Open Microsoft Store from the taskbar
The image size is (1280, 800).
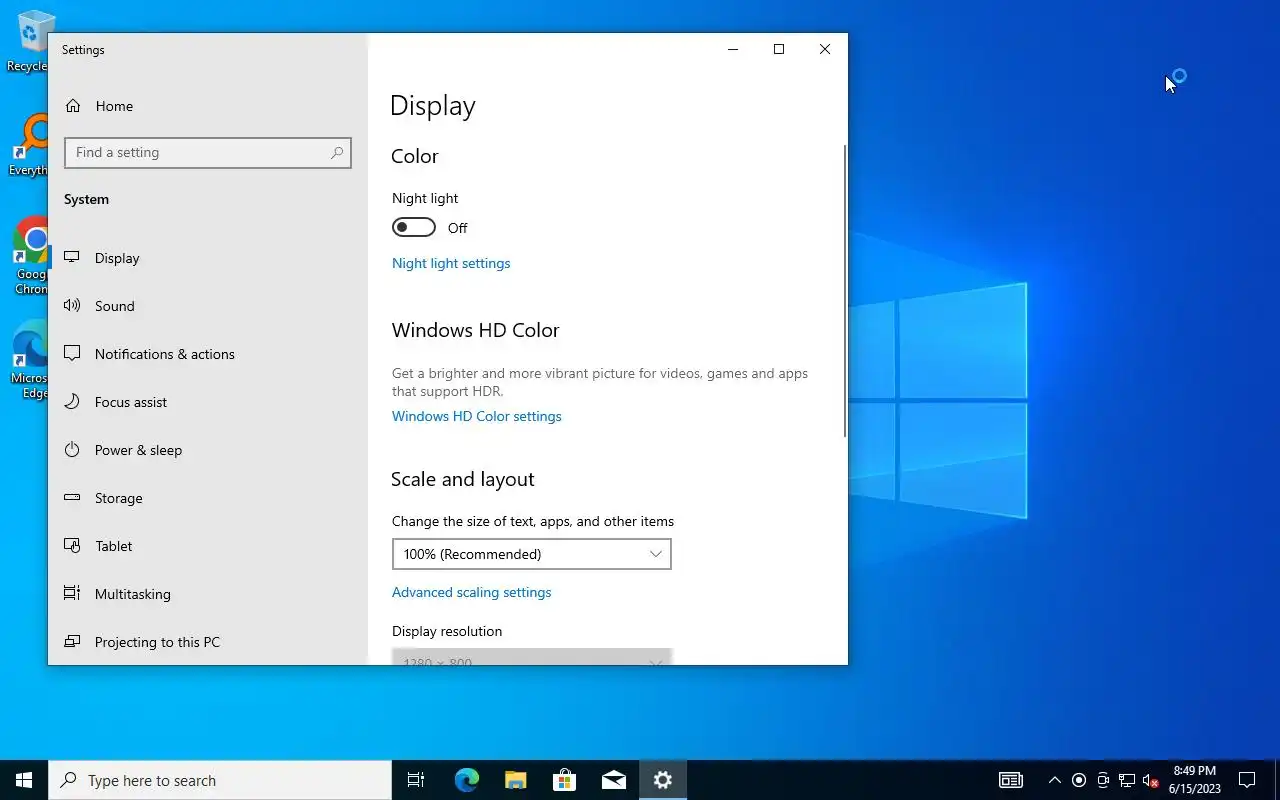564,780
